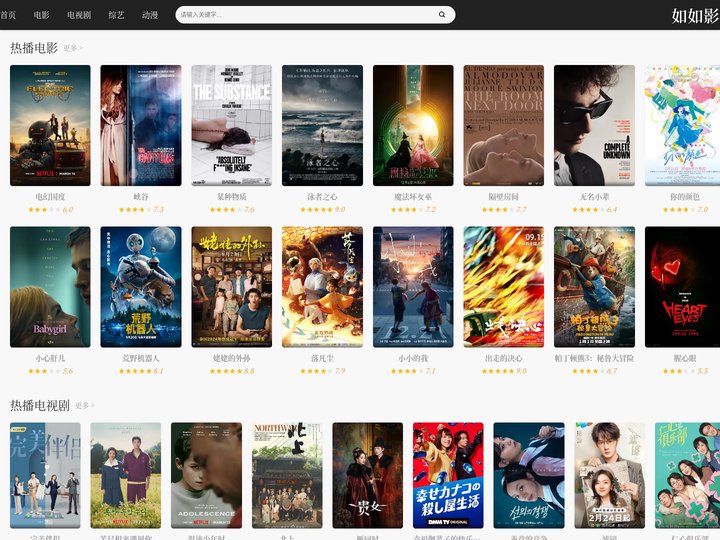Open The Gorge movie poster
720x540 pixels.
click(141, 125)
